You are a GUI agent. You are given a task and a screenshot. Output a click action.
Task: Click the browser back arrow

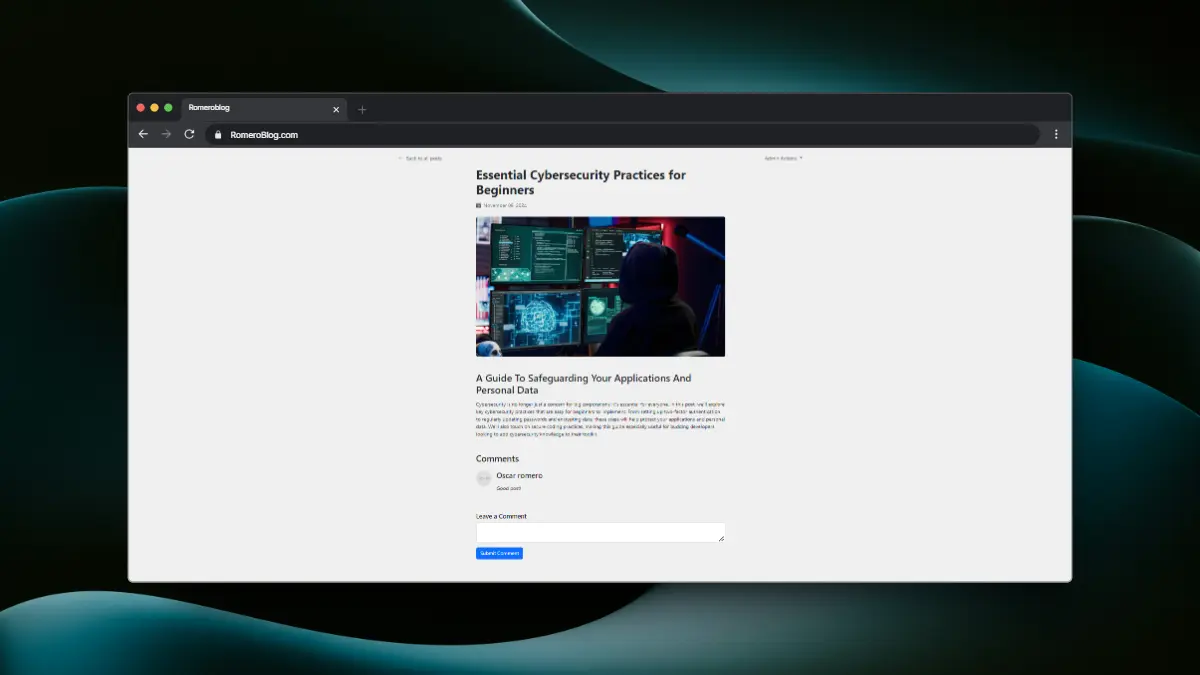coord(143,134)
